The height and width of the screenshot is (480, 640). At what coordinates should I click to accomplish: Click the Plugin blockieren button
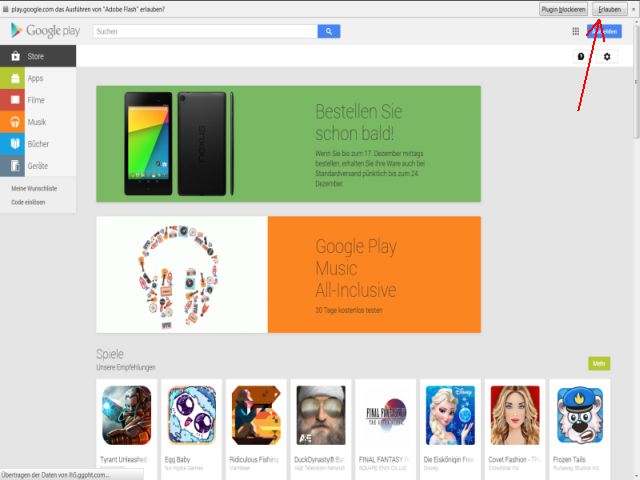(563, 9)
